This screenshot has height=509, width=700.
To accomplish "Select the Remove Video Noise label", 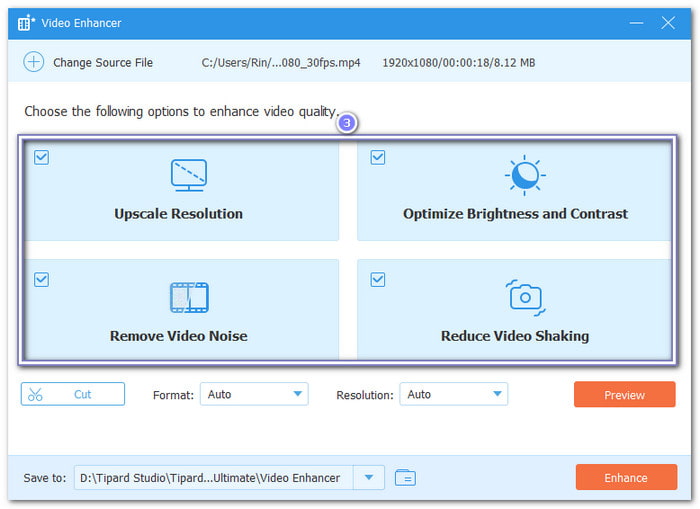I will tap(179, 336).
